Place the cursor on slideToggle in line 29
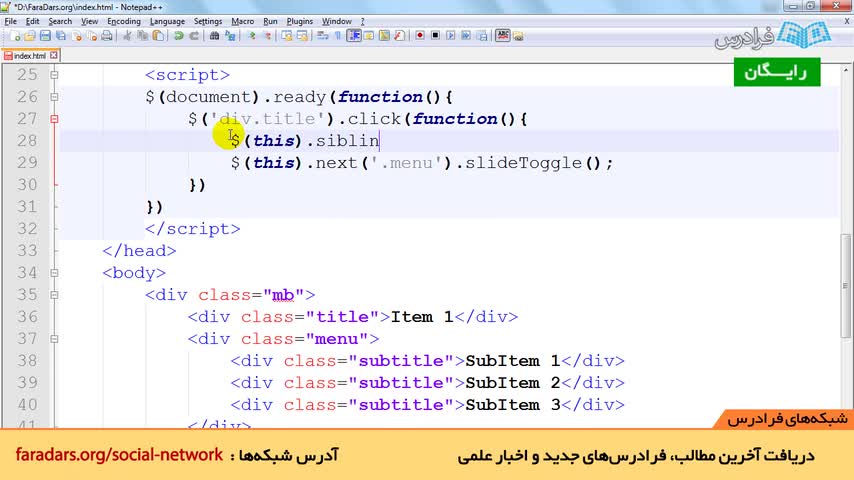The image size is (854, 480). click(523, 163)
